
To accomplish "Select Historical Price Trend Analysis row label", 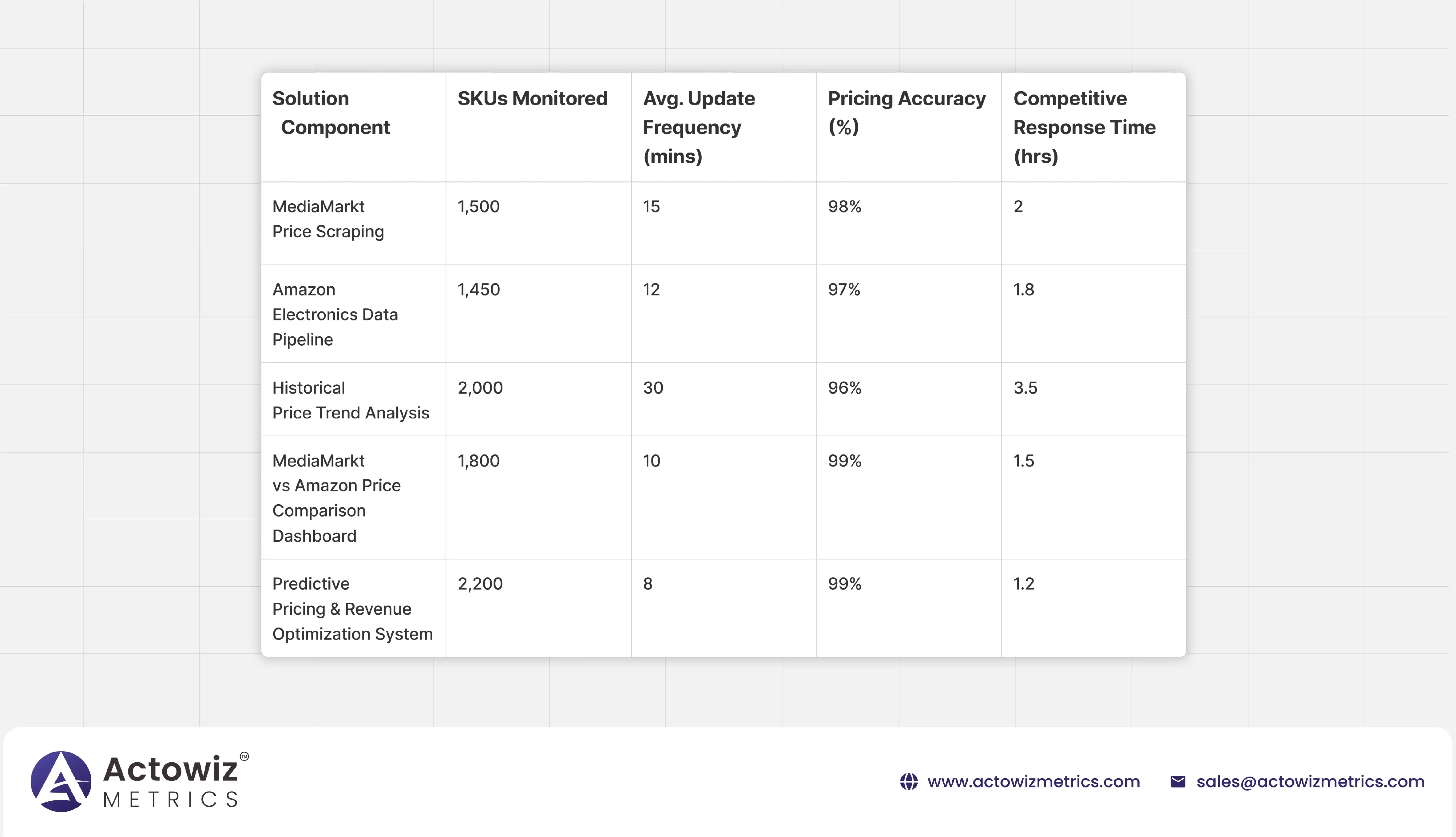I will (350, 400).
